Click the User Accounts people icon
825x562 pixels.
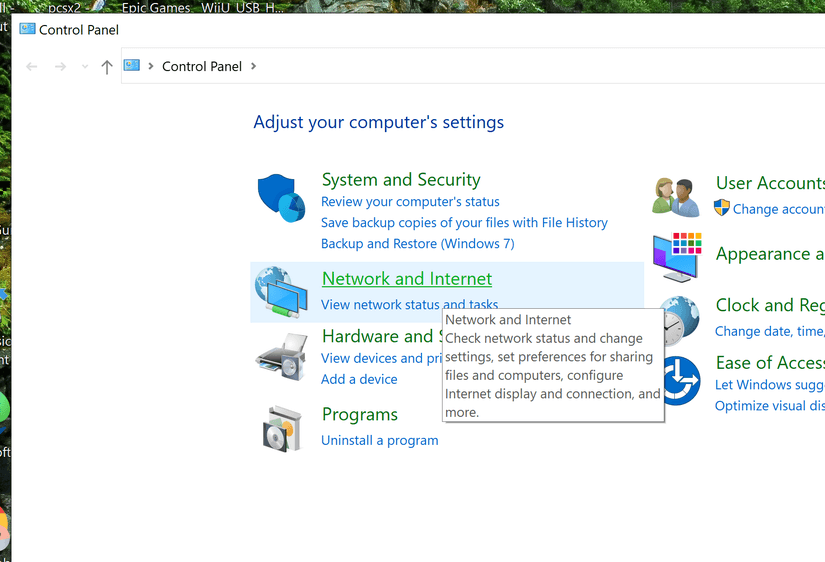coord(676,196)
